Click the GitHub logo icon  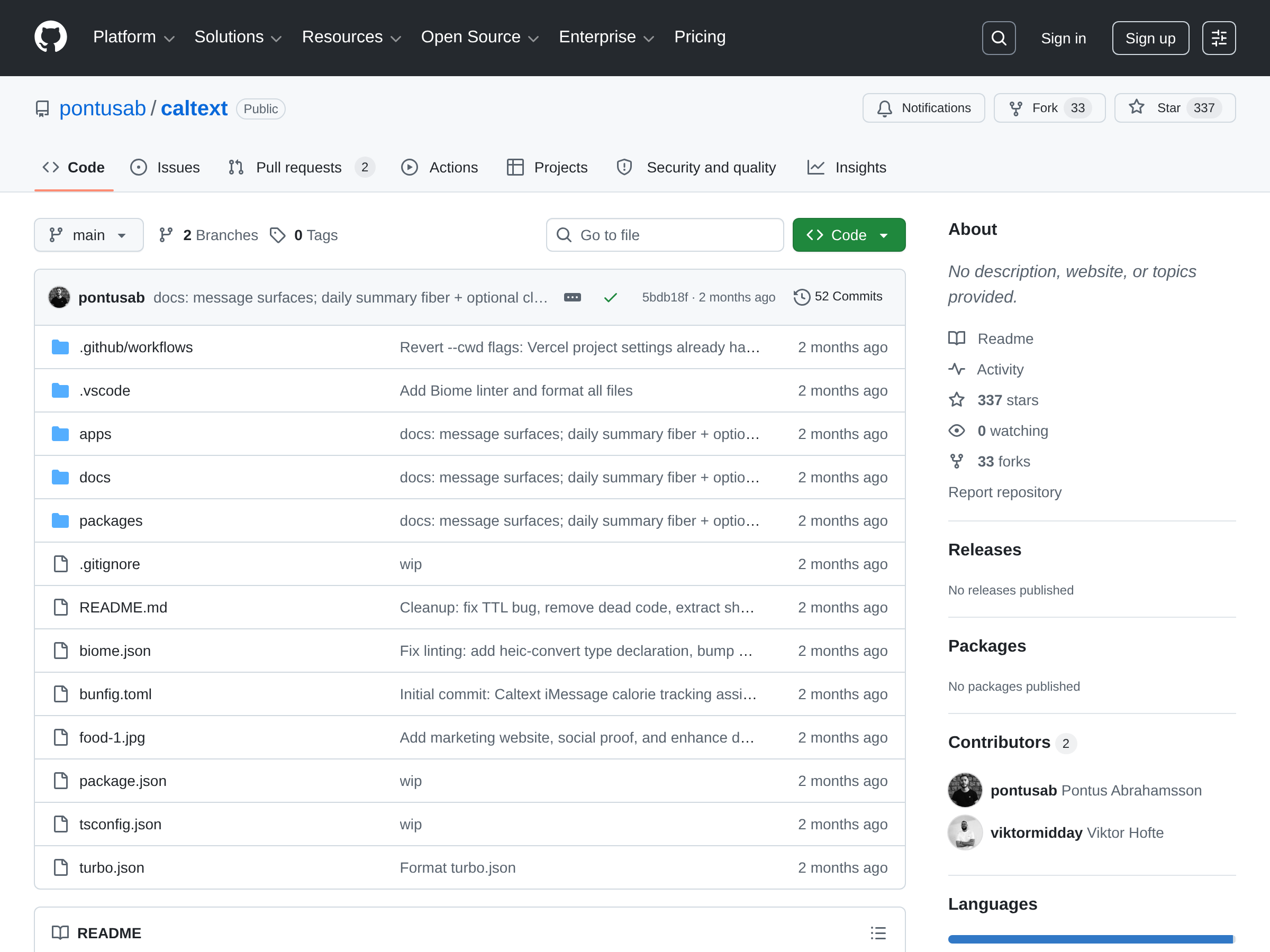50,38
